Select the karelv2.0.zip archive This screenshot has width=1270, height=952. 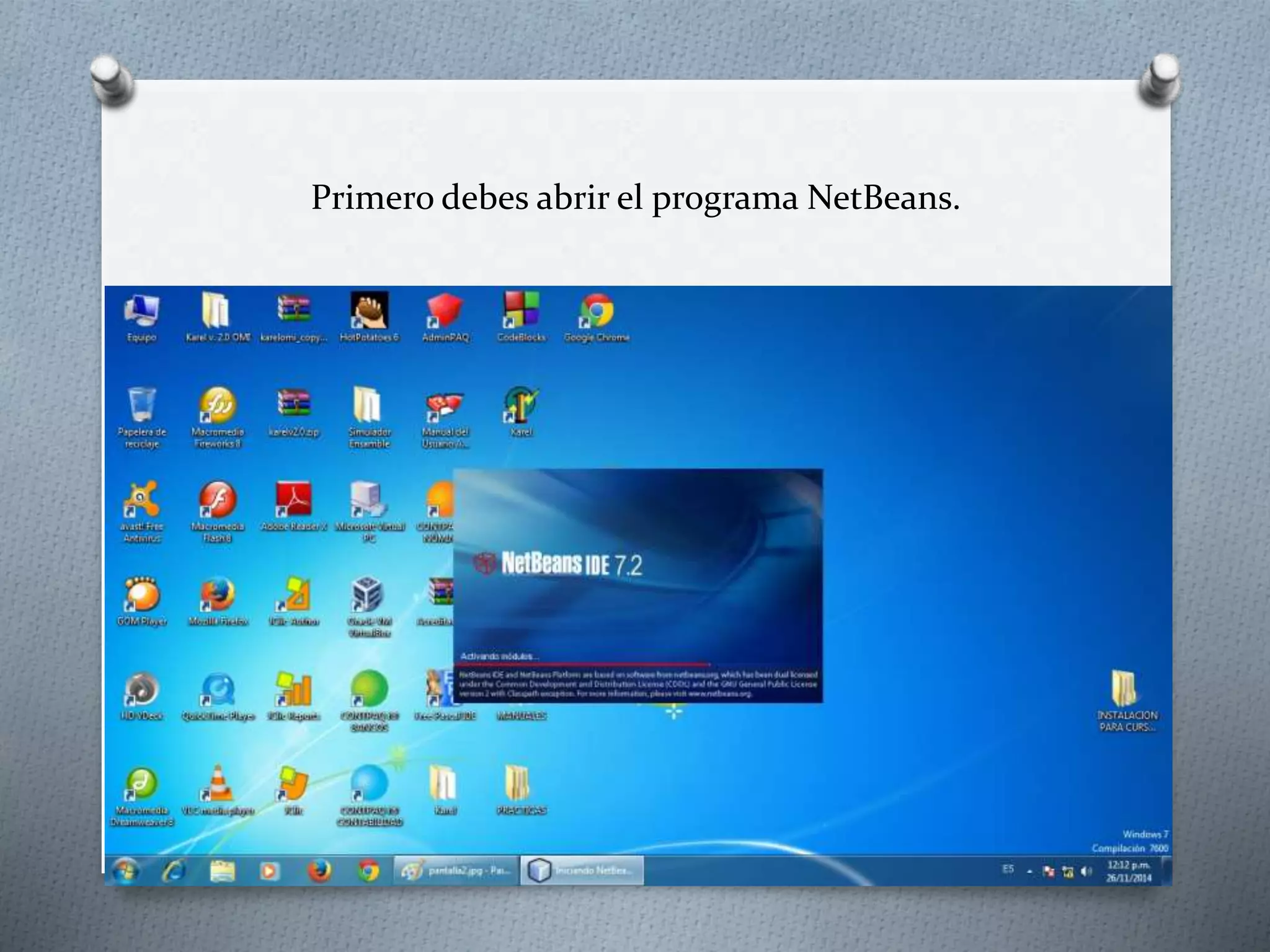click(x=293, y=413)
